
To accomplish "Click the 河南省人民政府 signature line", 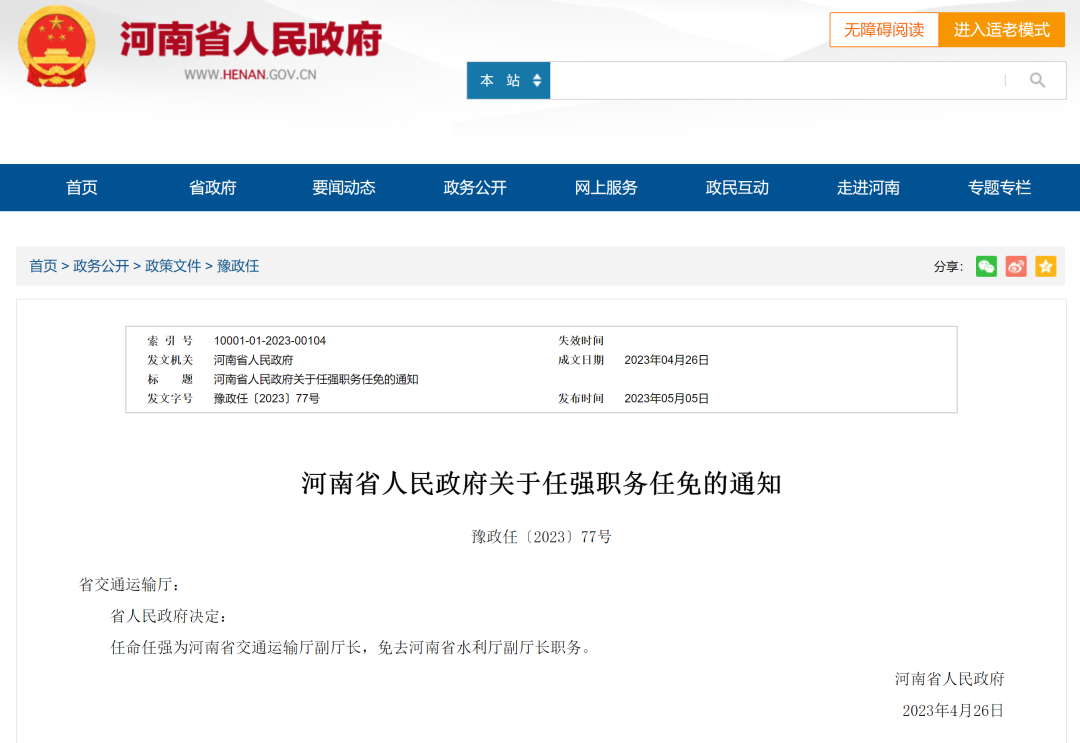I will click(949, 679).
